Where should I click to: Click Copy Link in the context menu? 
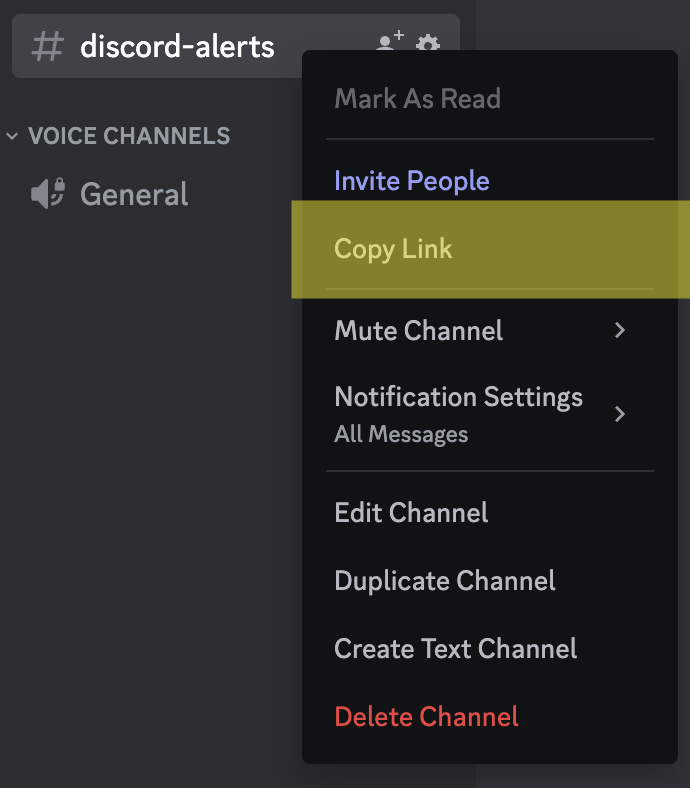(x=393, y=249)
